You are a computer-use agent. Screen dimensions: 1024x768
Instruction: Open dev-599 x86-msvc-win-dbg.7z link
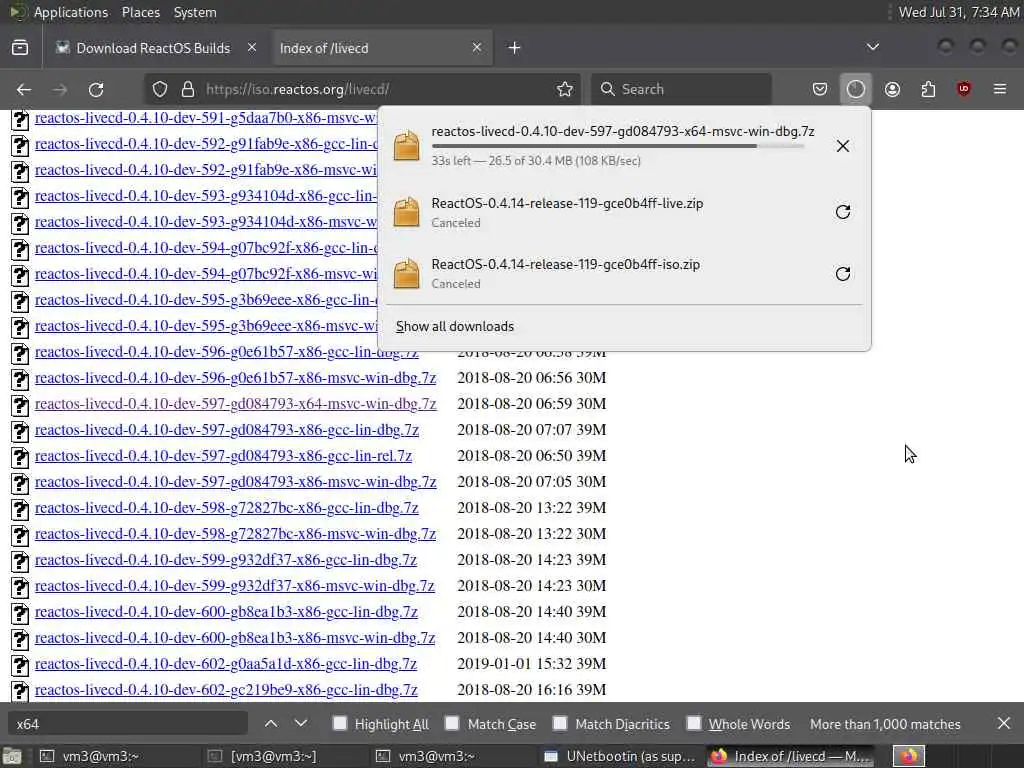click(x=234, y=586)
